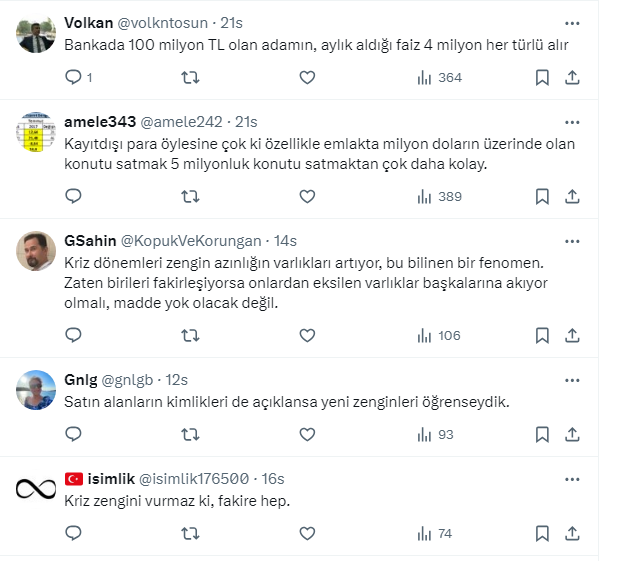
Task: Open more options on Volkan's tweet
Action: pyautogui.click(x=572, y=23)
